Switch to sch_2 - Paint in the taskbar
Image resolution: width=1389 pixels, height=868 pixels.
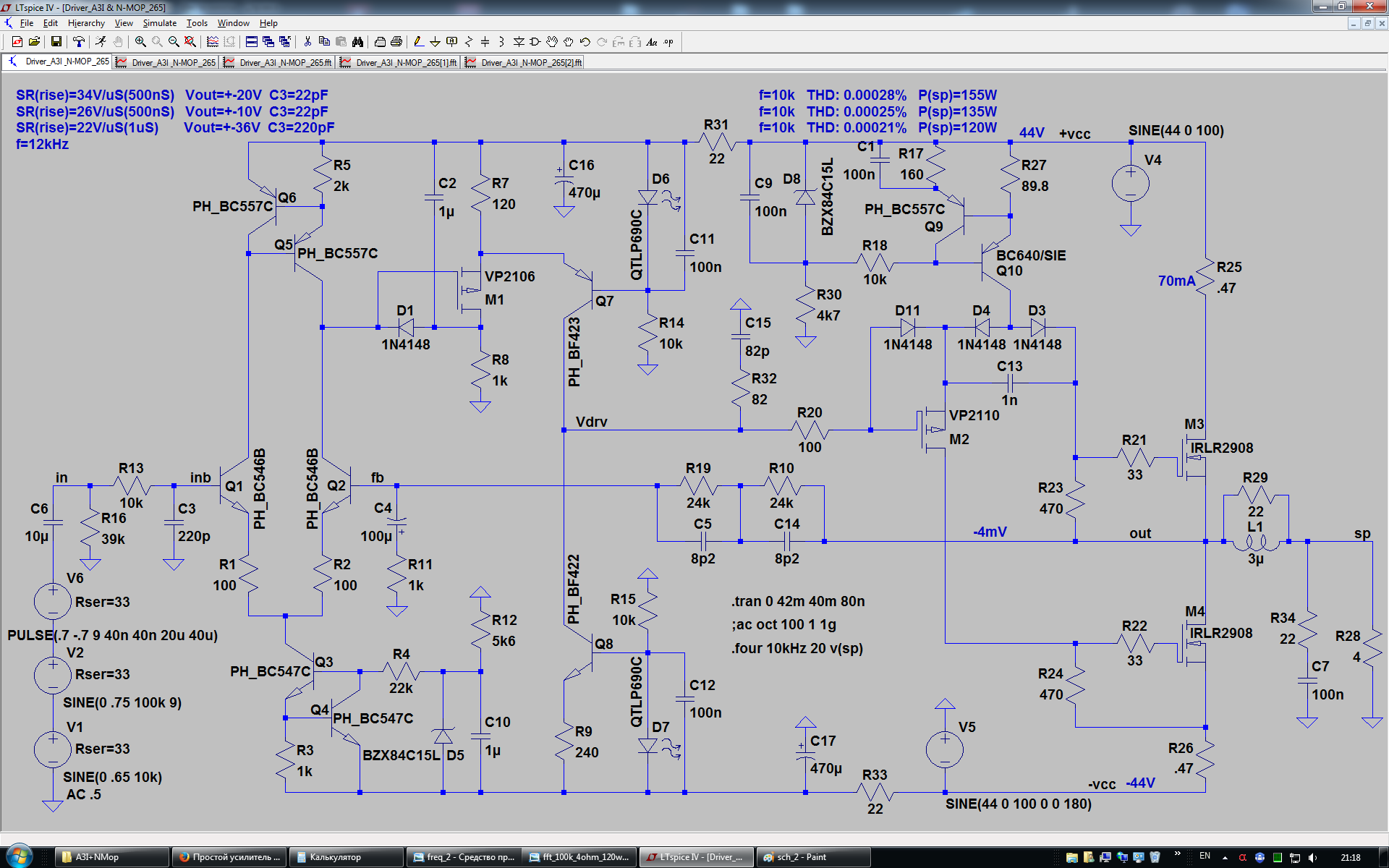[x=813, y=857]
